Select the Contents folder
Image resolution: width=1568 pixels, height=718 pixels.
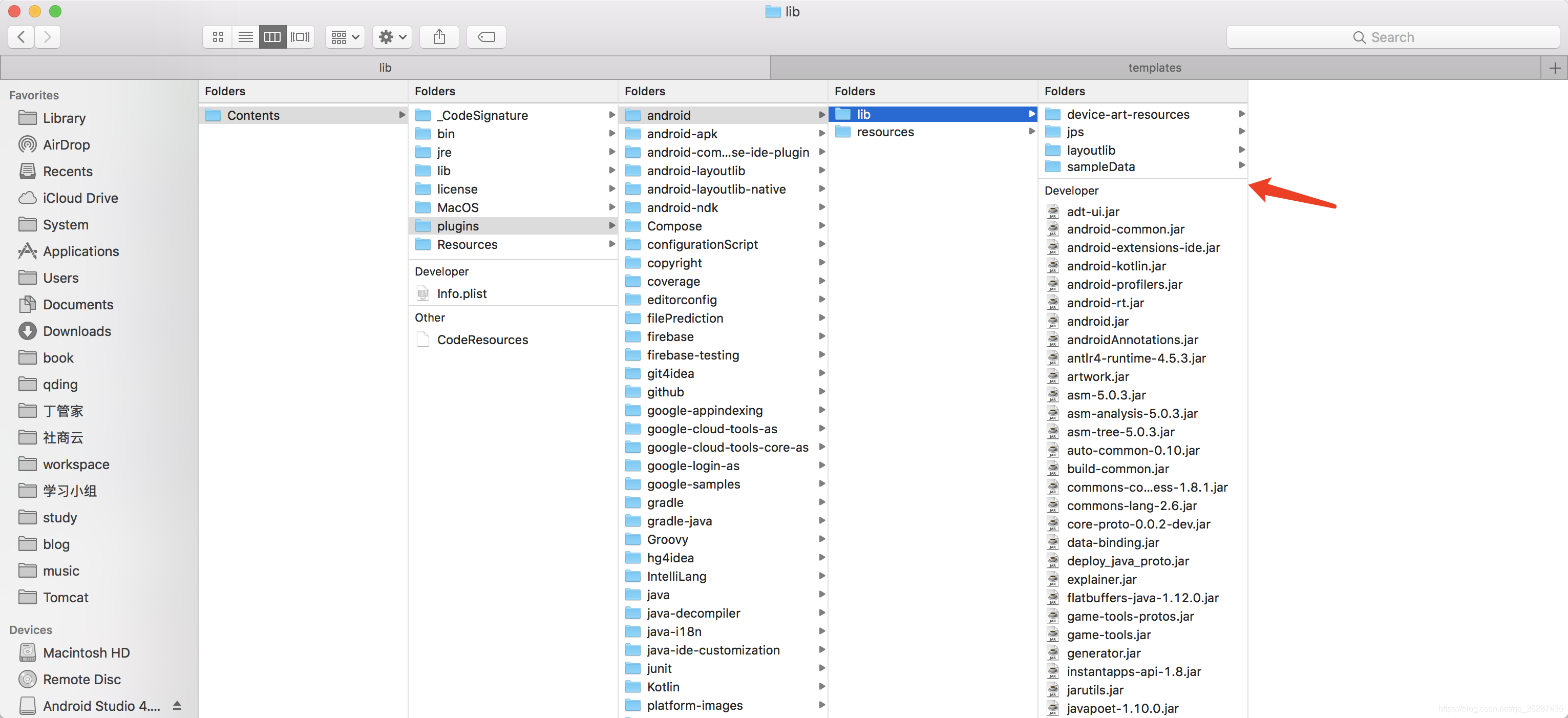[x=303, y=116]
